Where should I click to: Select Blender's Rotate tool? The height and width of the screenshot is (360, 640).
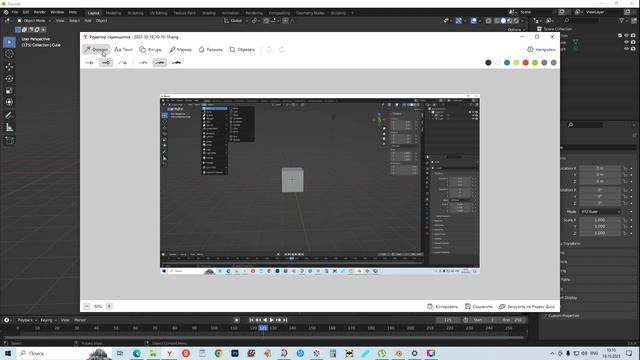click(x=9, y=78)
